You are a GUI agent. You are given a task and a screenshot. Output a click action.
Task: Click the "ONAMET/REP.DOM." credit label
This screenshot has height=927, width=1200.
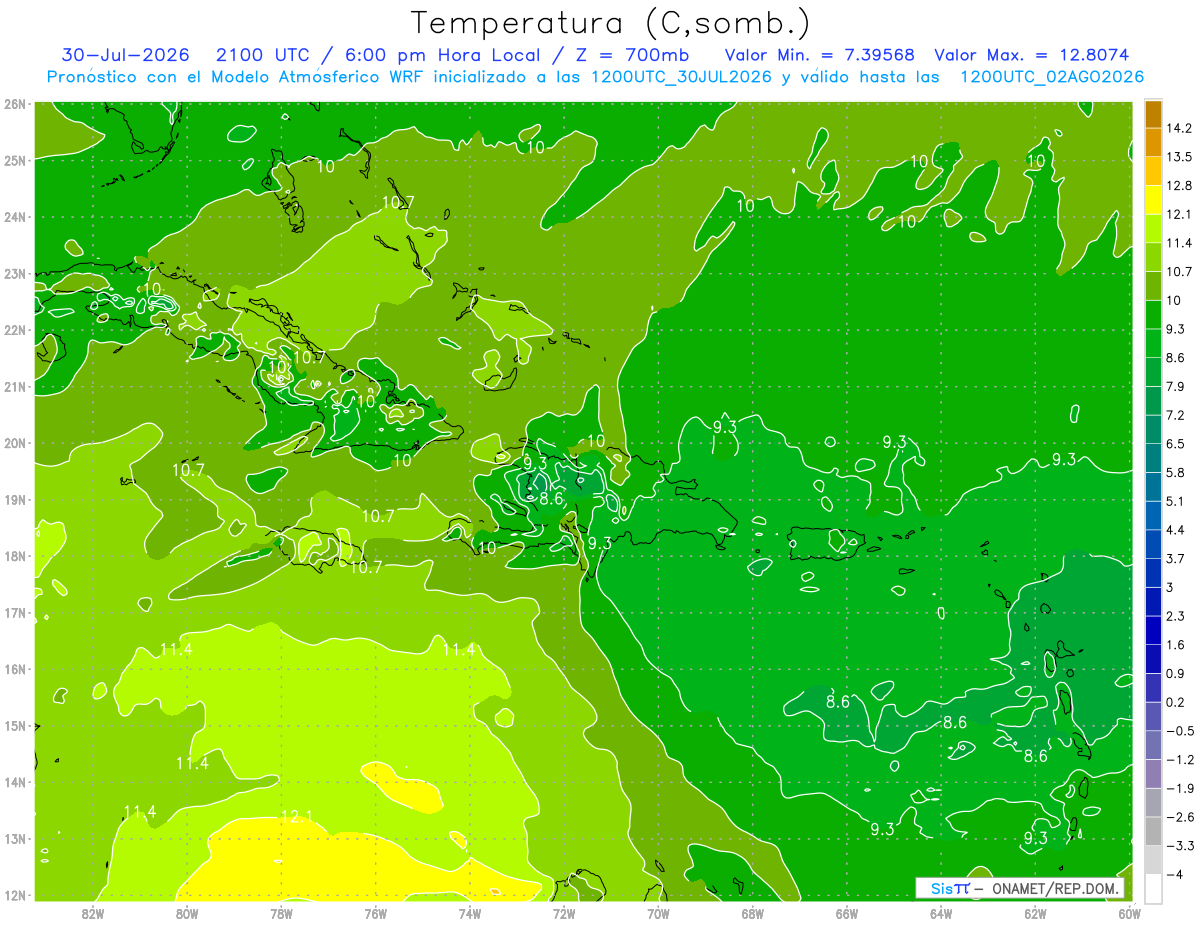(x=1055, y=888)
